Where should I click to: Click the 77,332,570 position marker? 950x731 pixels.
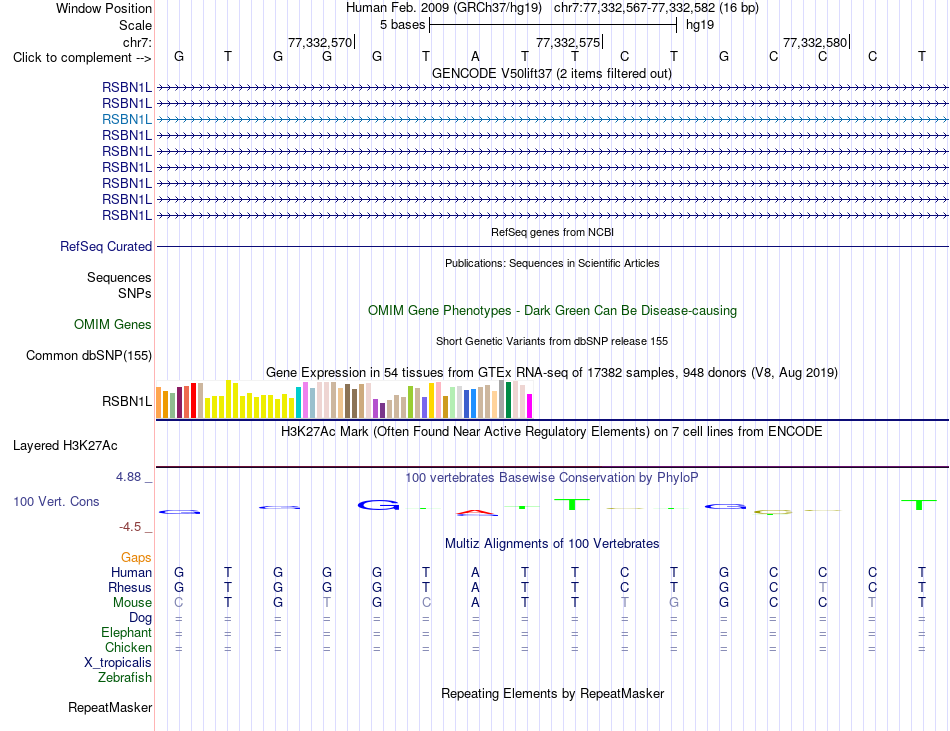pos(320,42)
